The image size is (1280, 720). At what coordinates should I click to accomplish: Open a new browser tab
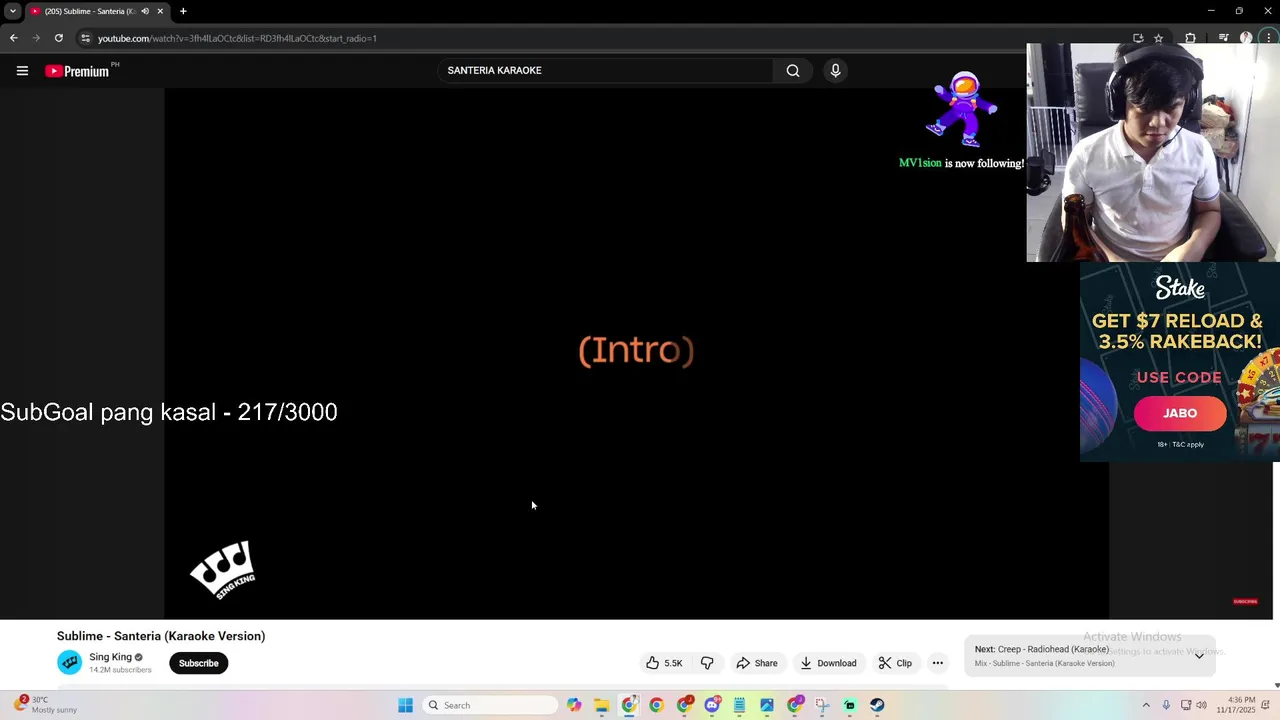pos(183,11)
